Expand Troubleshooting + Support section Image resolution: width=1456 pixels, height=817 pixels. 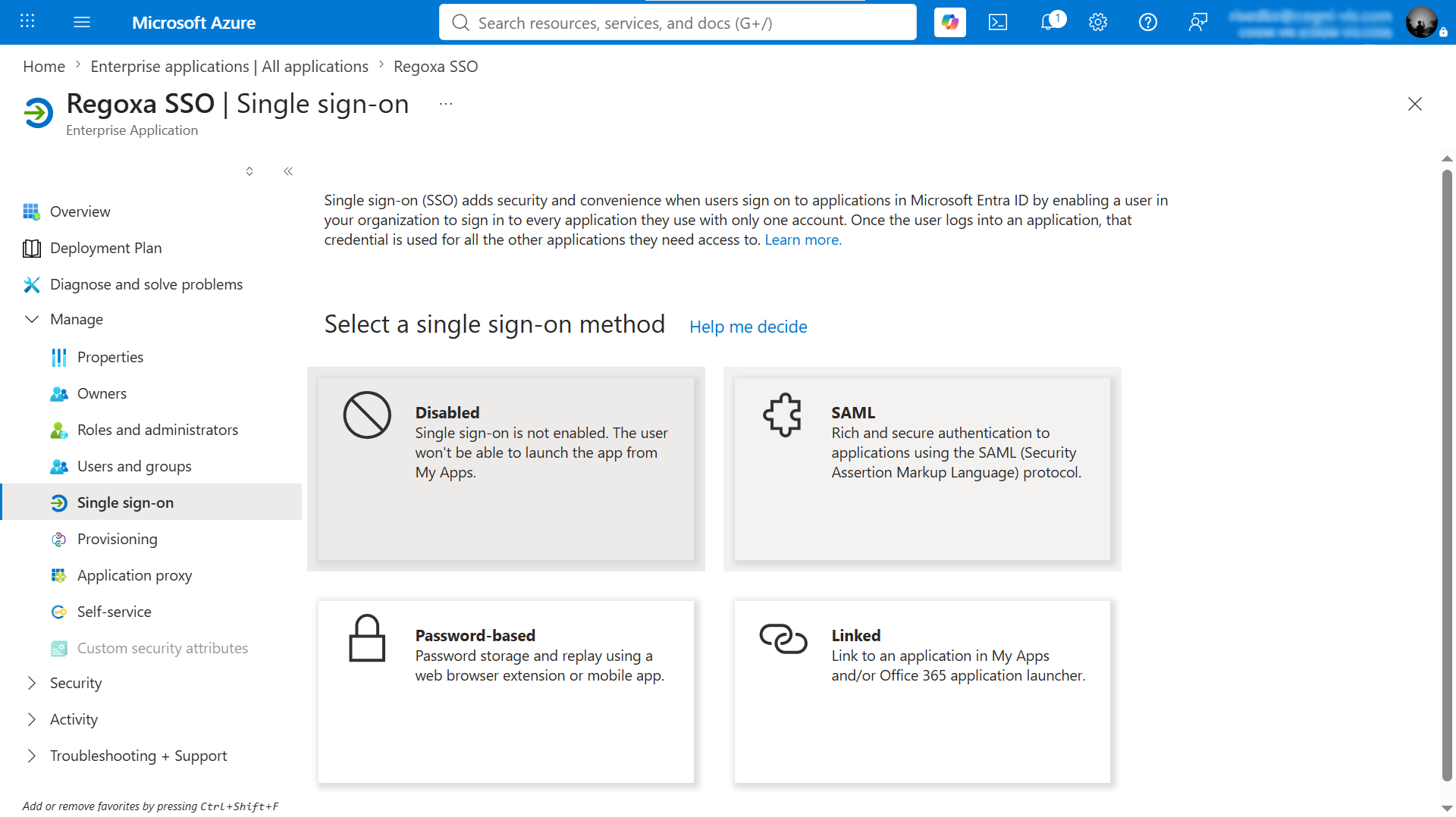click(x=31, y=756)
